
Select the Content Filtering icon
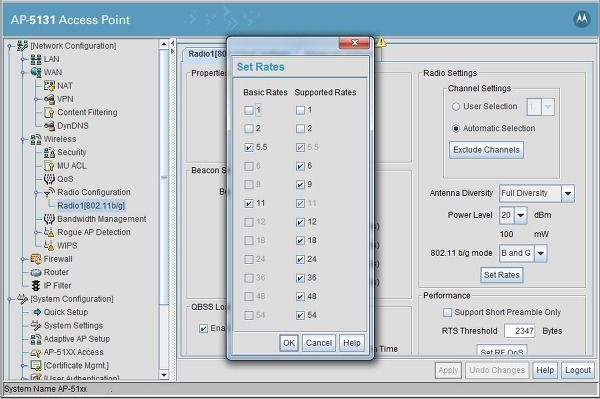click(x=49, y=112)
